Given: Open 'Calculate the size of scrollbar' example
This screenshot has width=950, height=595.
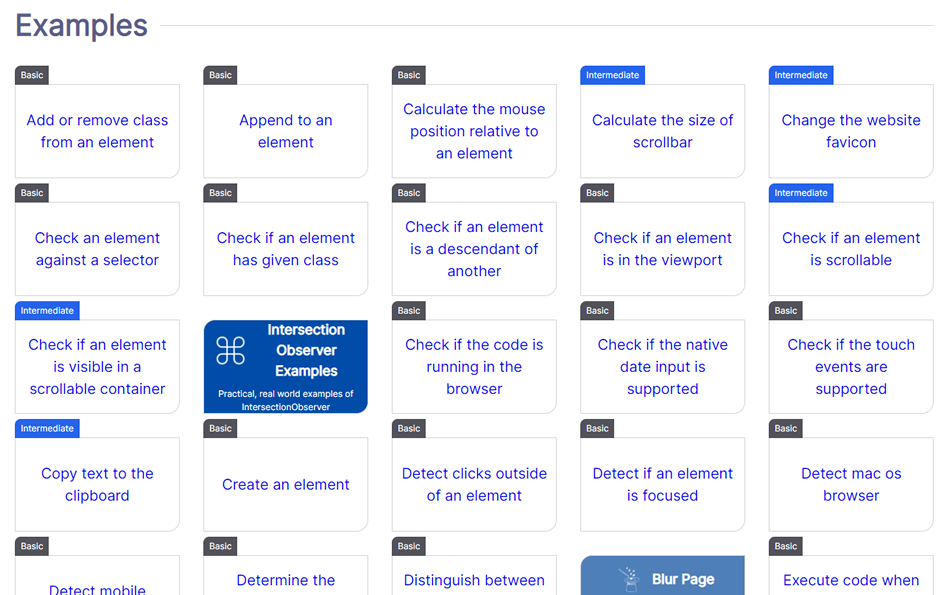Looking at the screenshot, I should [662, 131].
